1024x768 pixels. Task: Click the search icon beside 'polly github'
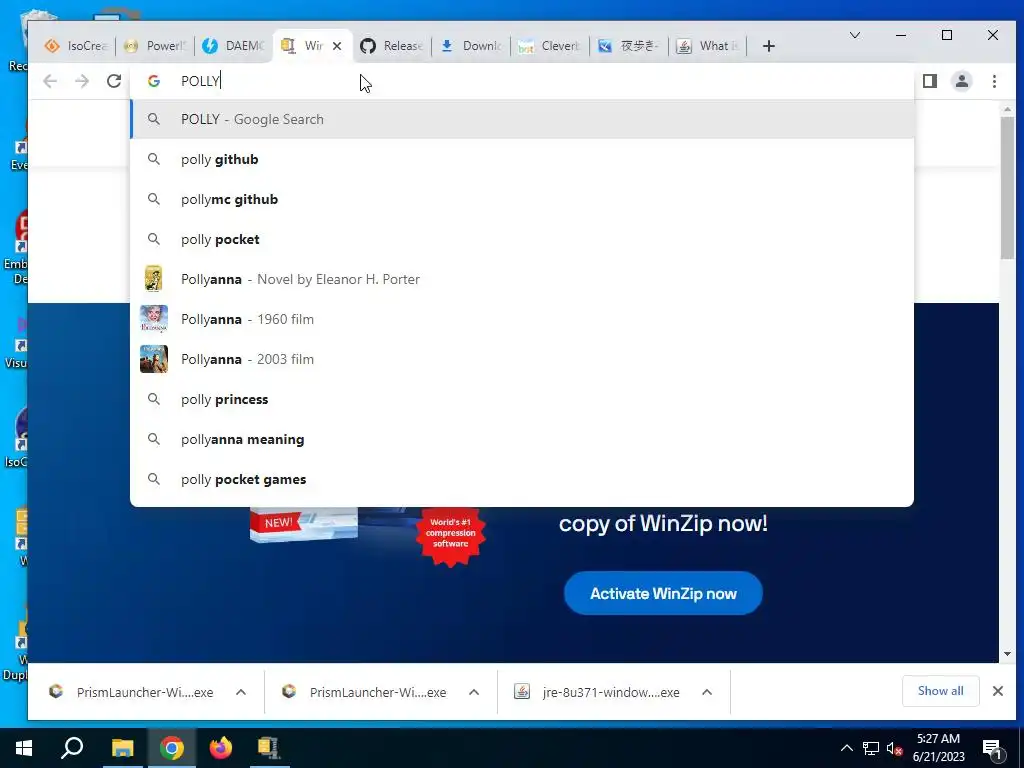(153, 159)
